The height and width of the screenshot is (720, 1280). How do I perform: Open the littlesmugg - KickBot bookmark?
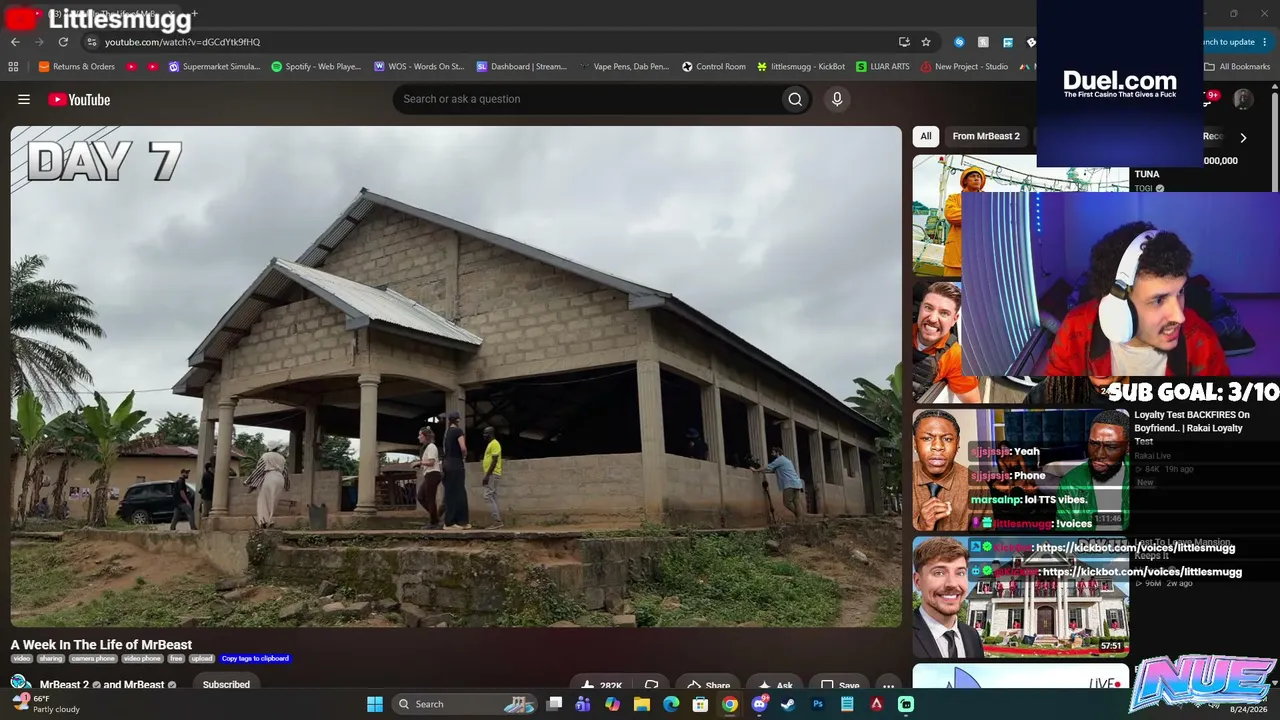[x=801, y=67]
